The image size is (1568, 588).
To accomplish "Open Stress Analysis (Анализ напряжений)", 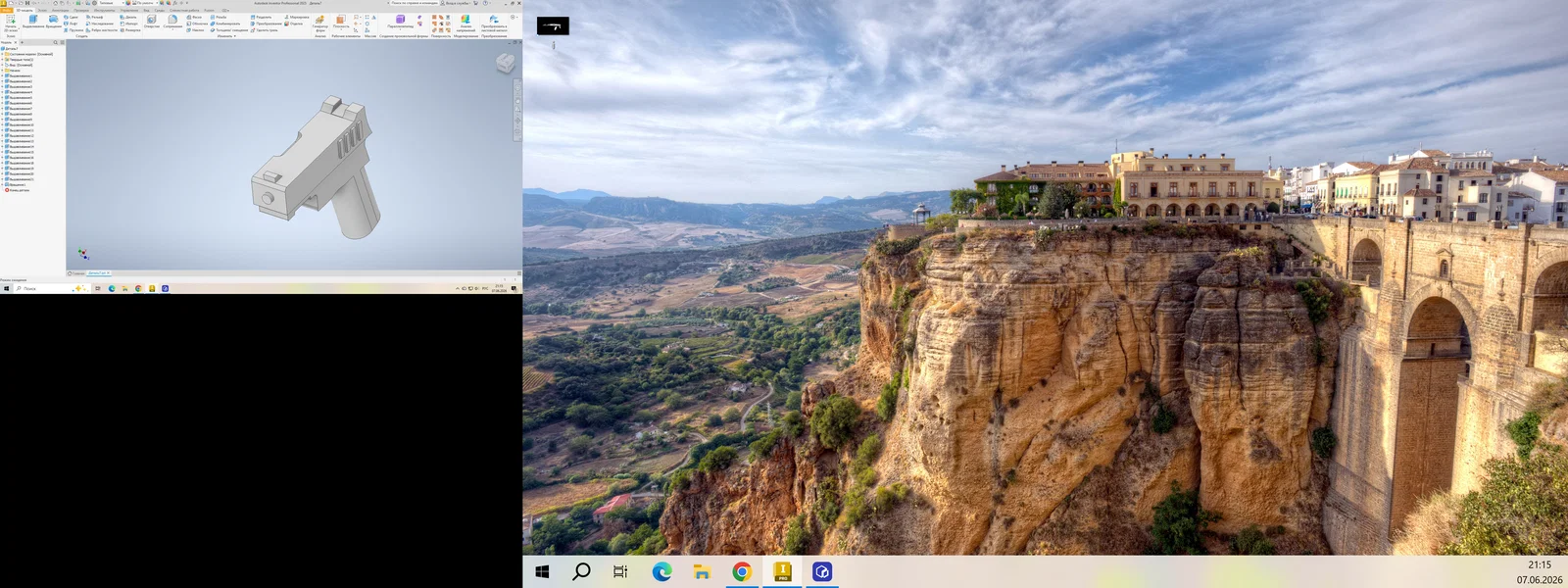I will 465,24.
